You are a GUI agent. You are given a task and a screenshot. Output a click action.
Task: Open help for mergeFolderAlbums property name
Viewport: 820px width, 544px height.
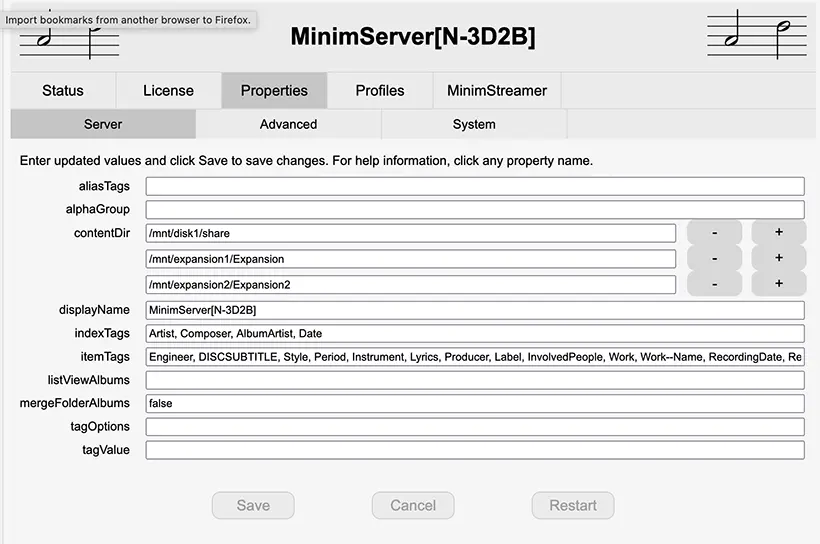click(75, 403)
